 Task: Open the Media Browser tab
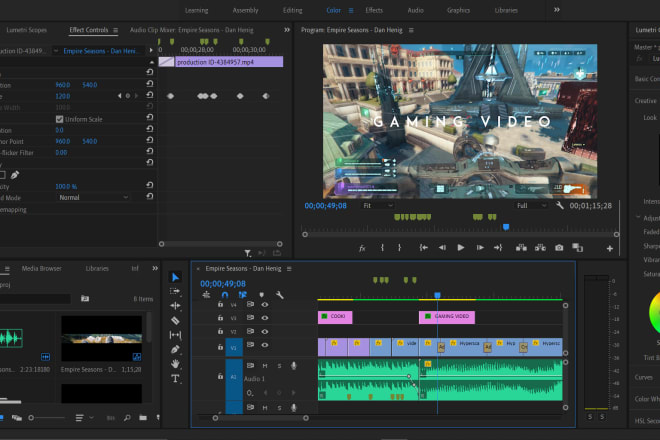point(41,268)
